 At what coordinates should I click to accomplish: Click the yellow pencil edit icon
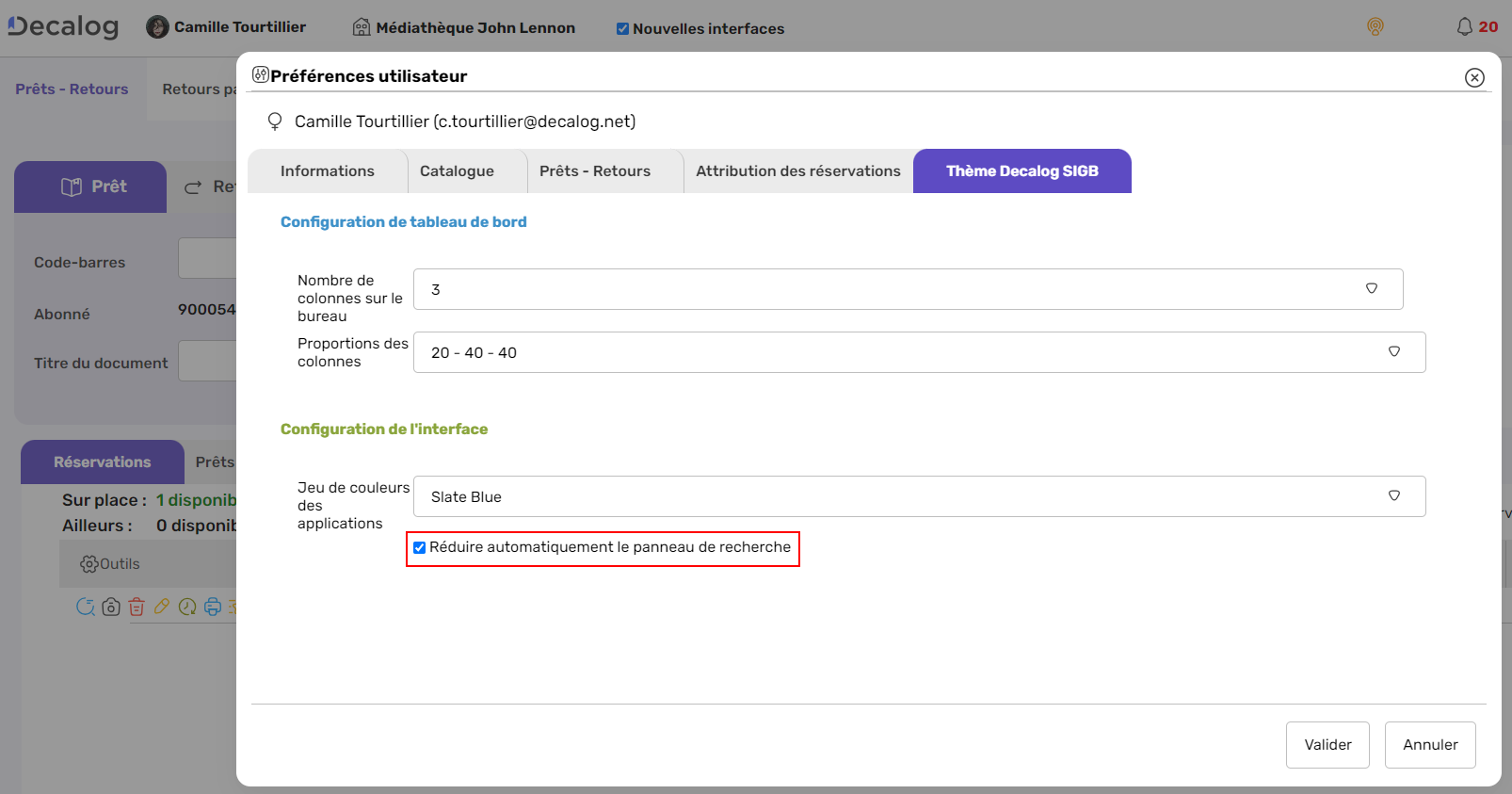click(162, 608)
